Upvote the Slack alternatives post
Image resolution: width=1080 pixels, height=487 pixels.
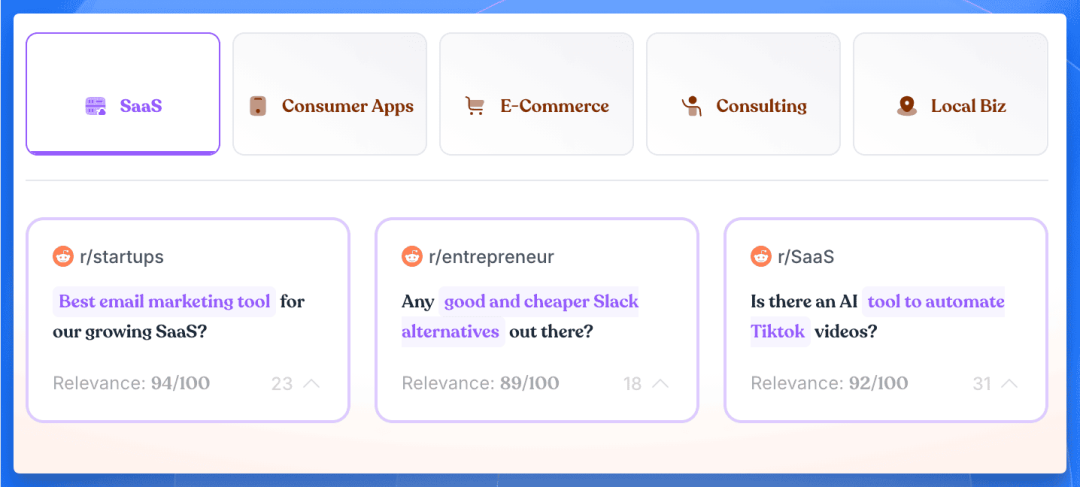pos(660,383)
